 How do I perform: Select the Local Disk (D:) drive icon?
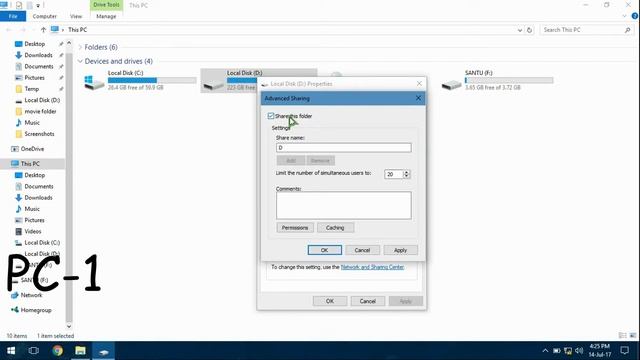(x=213, y=85)
